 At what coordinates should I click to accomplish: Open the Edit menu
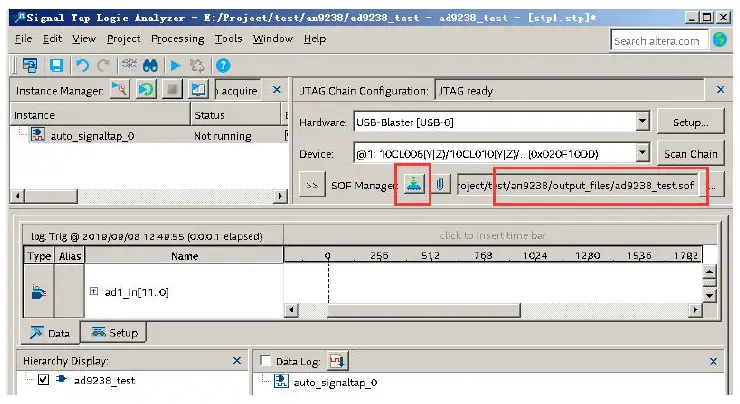52,39
